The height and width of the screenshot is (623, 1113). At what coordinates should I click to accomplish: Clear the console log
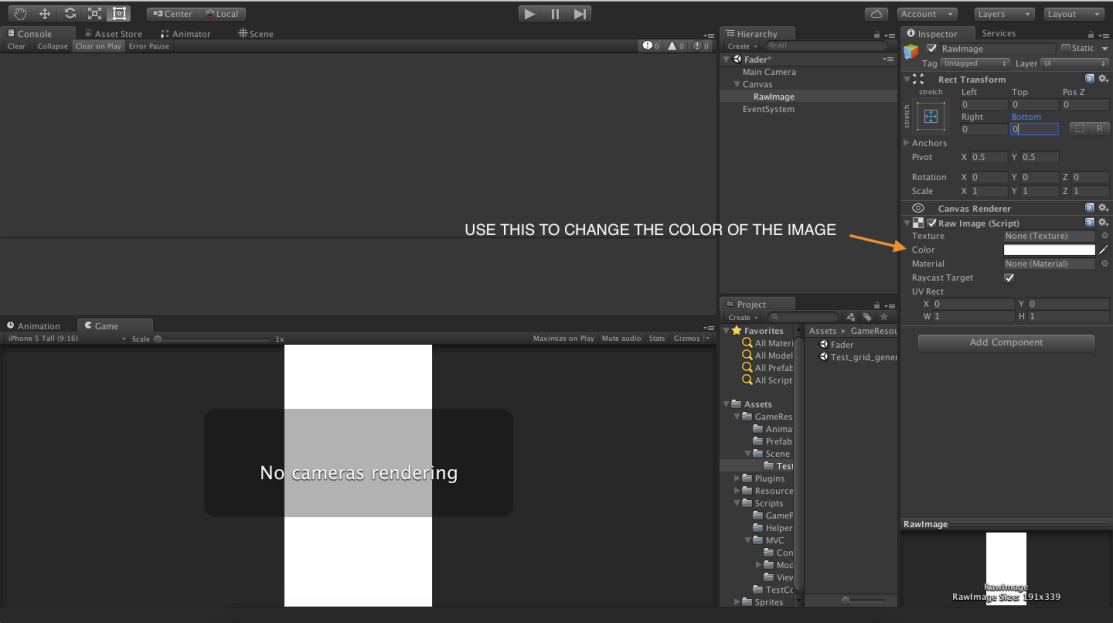click(x=16, y=46)
